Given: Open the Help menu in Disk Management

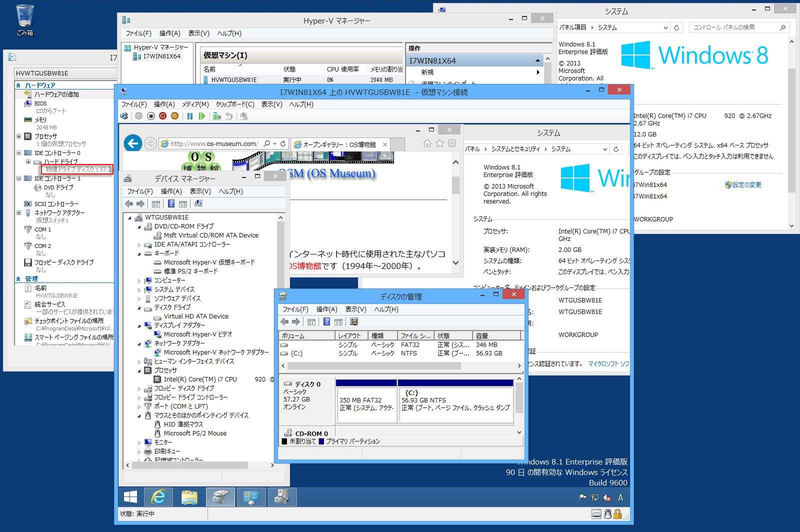Looking at the screenshot, I should point(386,309).
